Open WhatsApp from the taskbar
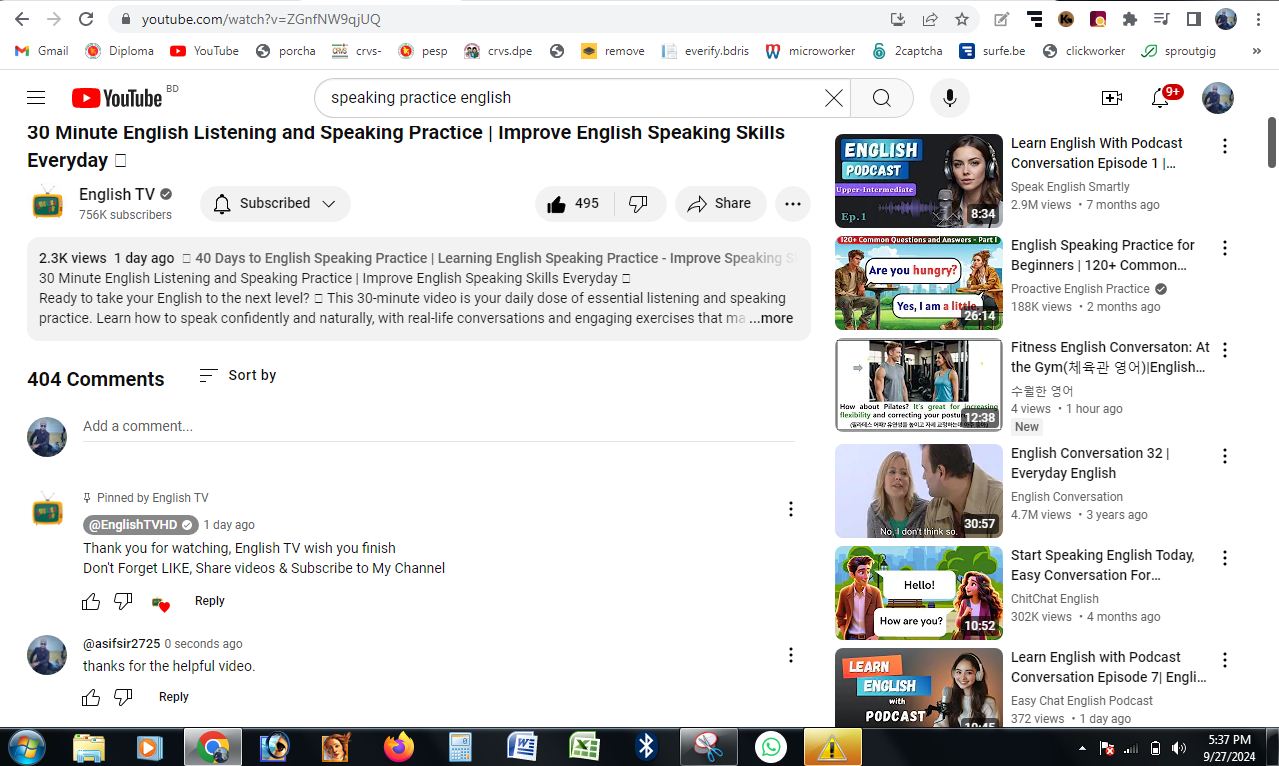The height and width of the screenshot is (766, 1279). pyautogui.click(x=770, y=747)
